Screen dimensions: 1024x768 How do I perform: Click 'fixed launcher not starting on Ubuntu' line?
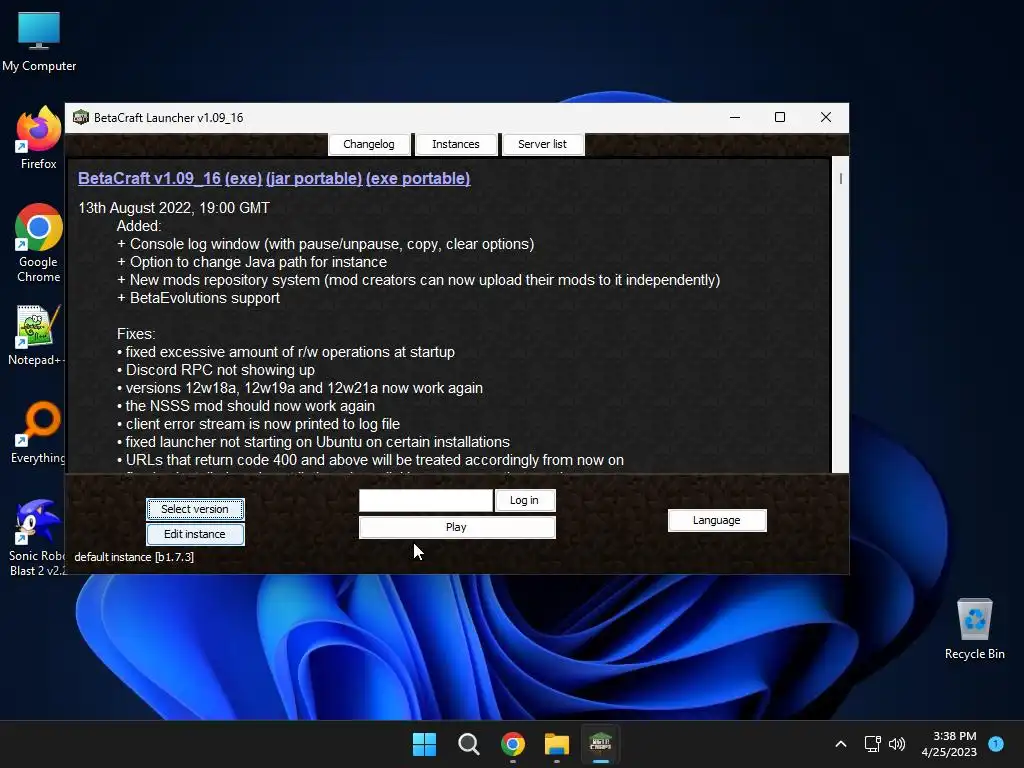click(x=313, y=442)
